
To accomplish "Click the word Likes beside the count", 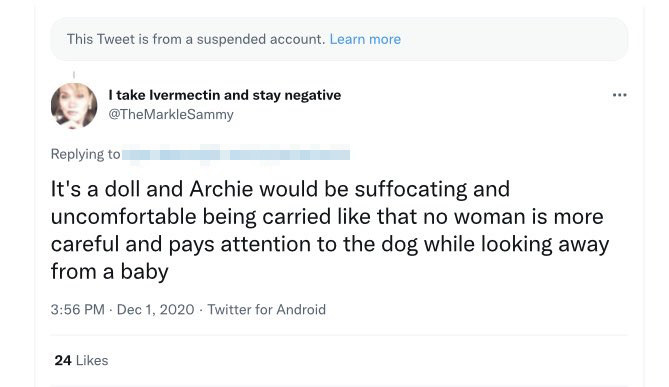I will point(92,361).
